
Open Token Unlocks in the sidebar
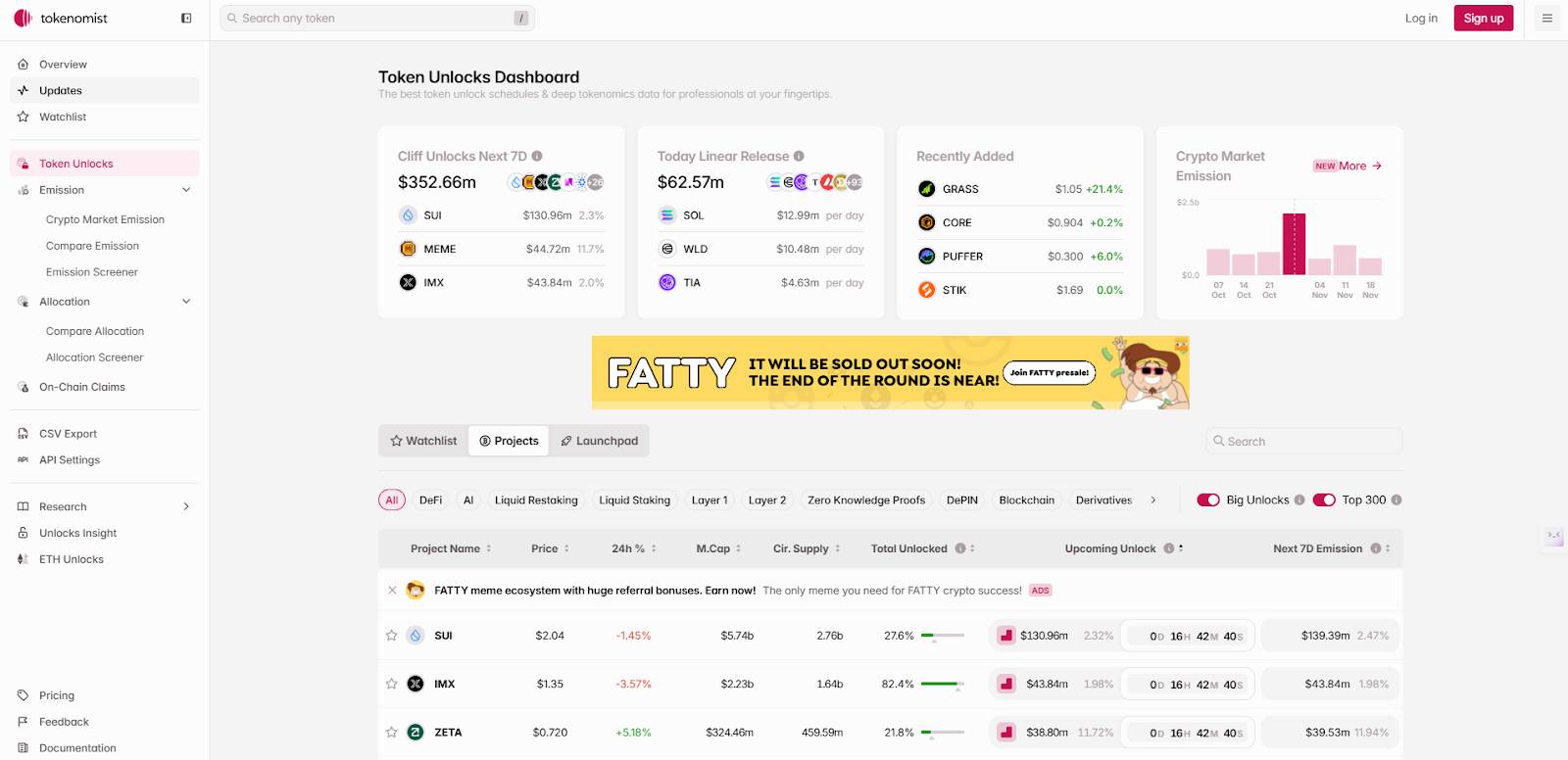coord(105,164)
